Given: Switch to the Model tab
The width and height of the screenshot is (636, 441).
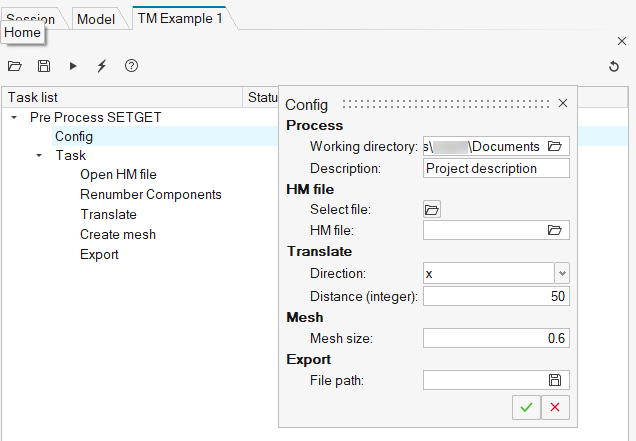Looking at the screenshot, I should (x=94, y=19).
